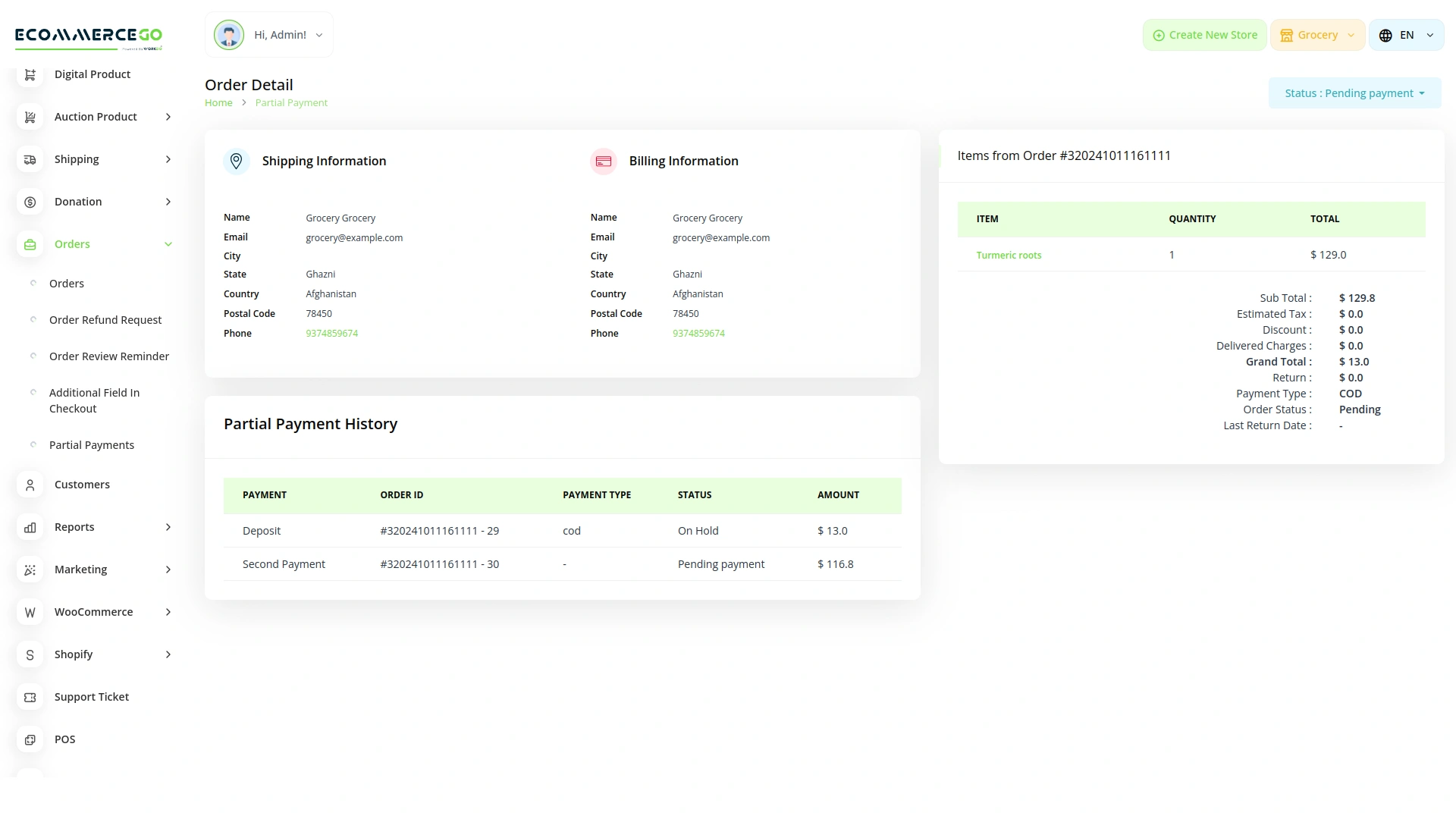Open the EN language dropdown
Image resolution: width=1456 pixels, height=819 pixels.
click(x=1406, y=35)
